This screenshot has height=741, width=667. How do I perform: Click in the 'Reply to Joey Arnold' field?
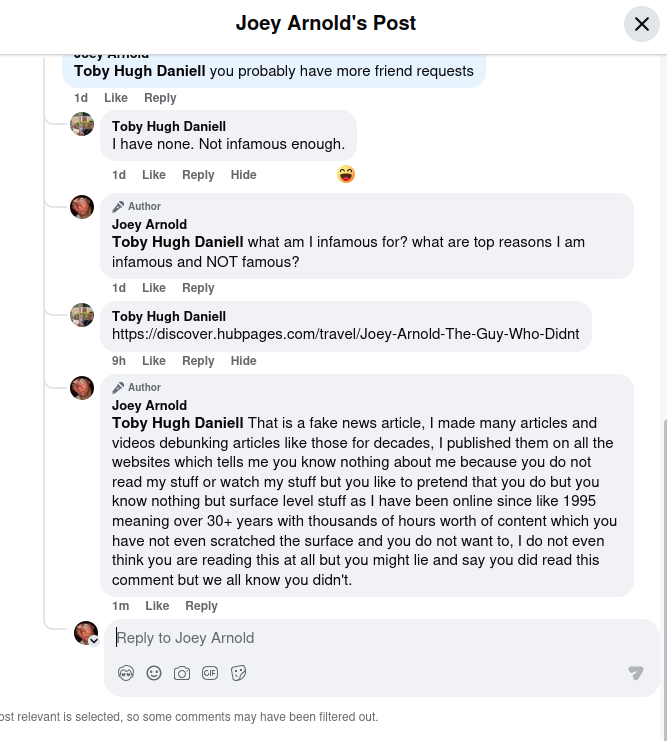click(x=380, y=638)
